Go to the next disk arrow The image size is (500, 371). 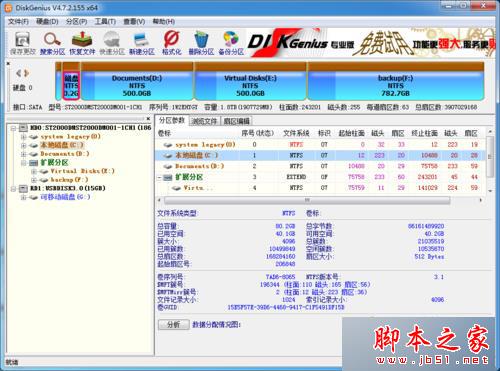point(26,73)
